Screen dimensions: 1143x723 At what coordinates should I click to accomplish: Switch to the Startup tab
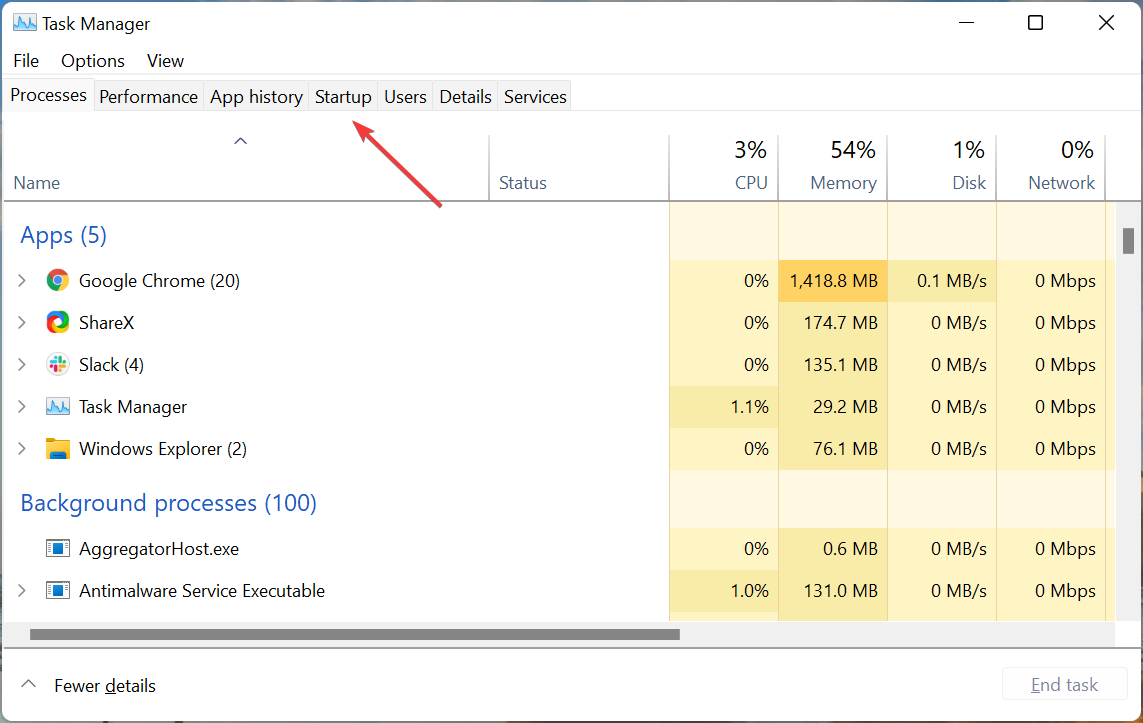coord(343,97)
